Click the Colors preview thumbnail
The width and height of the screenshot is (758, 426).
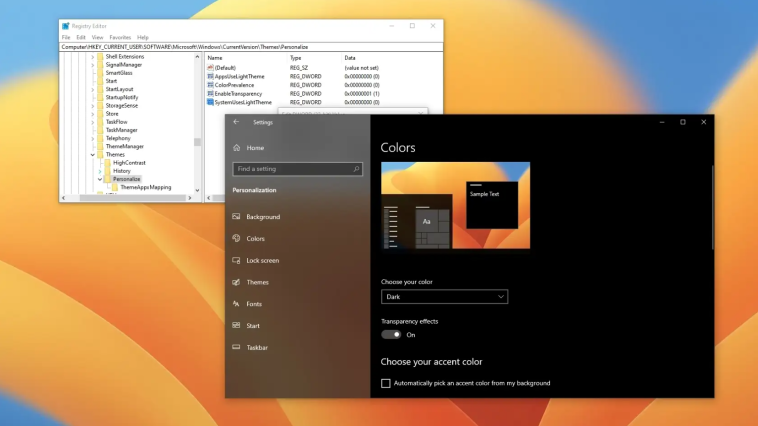[x=455, y=205]
